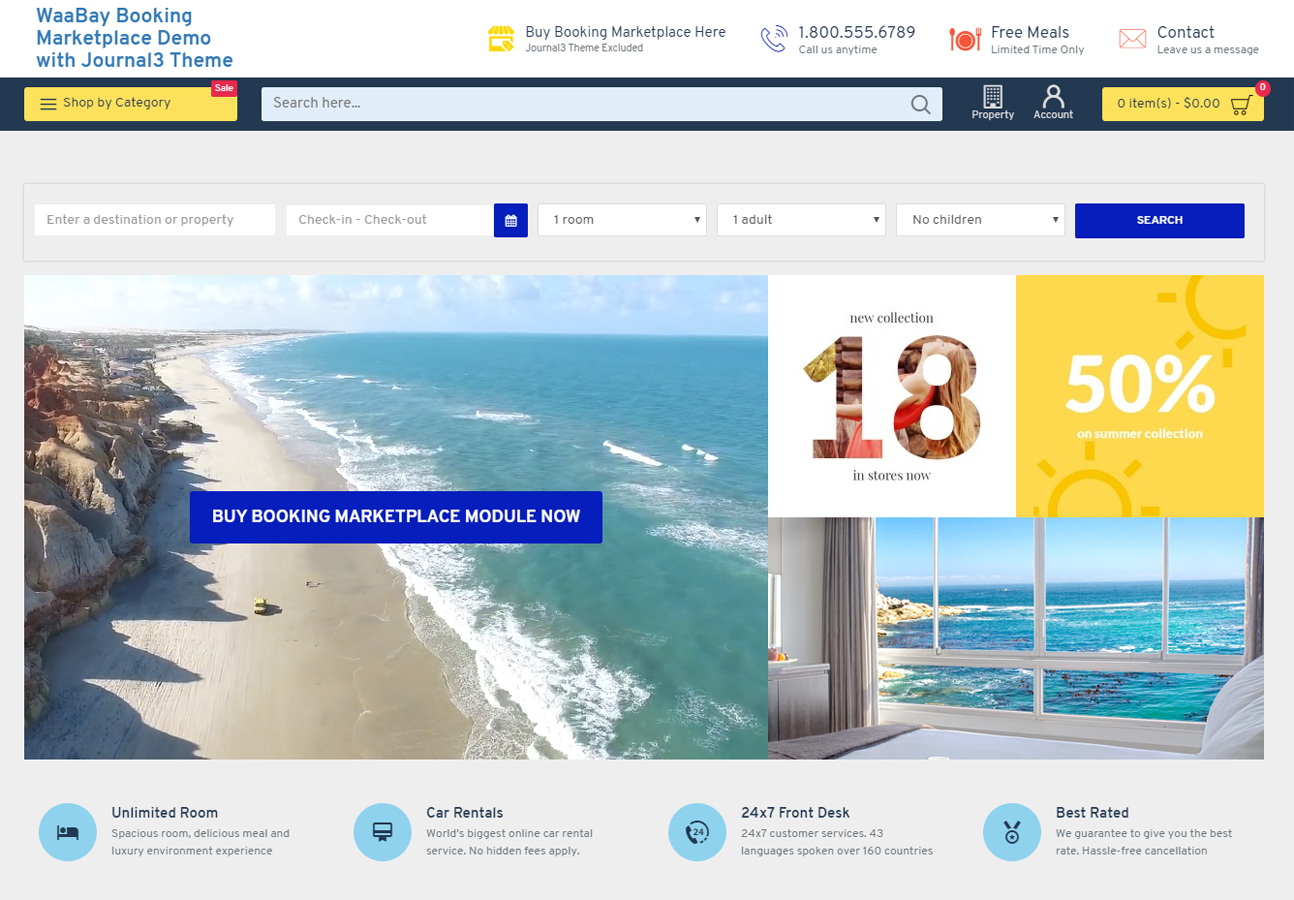Image resolution: width=1294 pixels, height=900 pixels.
Task: Open Shop by Category menu
Action: (x=130, y=104)
